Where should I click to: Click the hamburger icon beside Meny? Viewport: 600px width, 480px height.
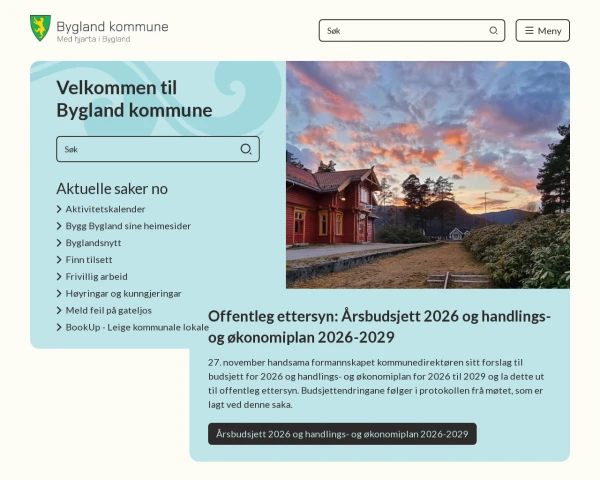529,31
